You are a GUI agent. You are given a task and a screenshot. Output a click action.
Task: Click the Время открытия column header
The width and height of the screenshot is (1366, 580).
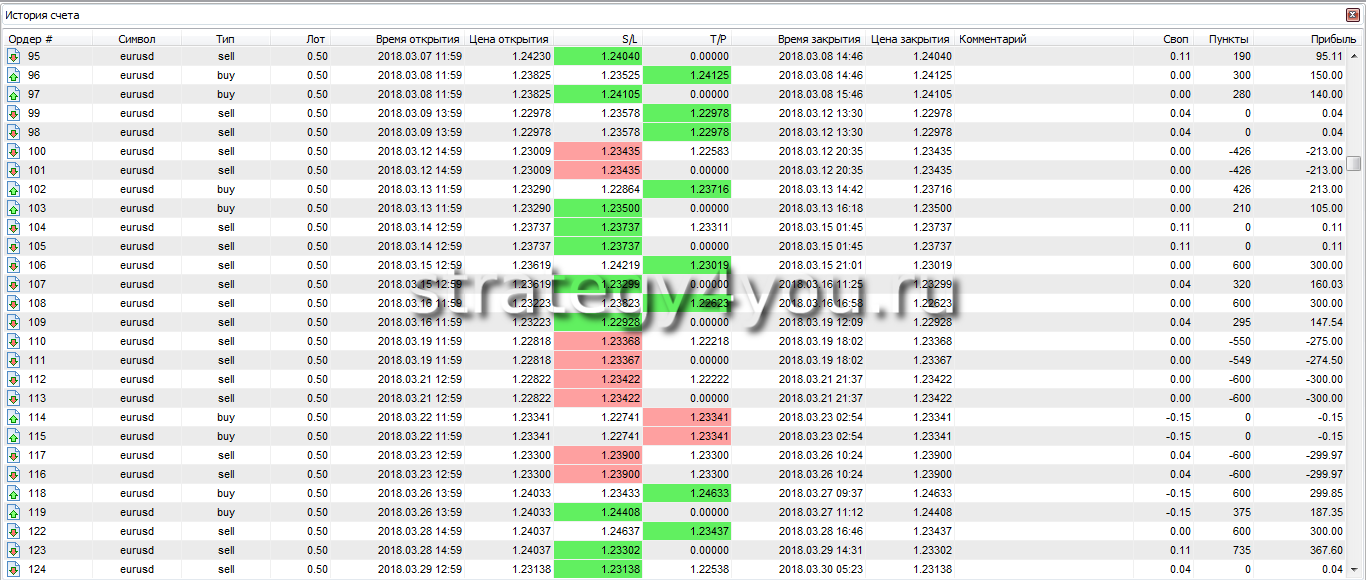click(417, 39)
